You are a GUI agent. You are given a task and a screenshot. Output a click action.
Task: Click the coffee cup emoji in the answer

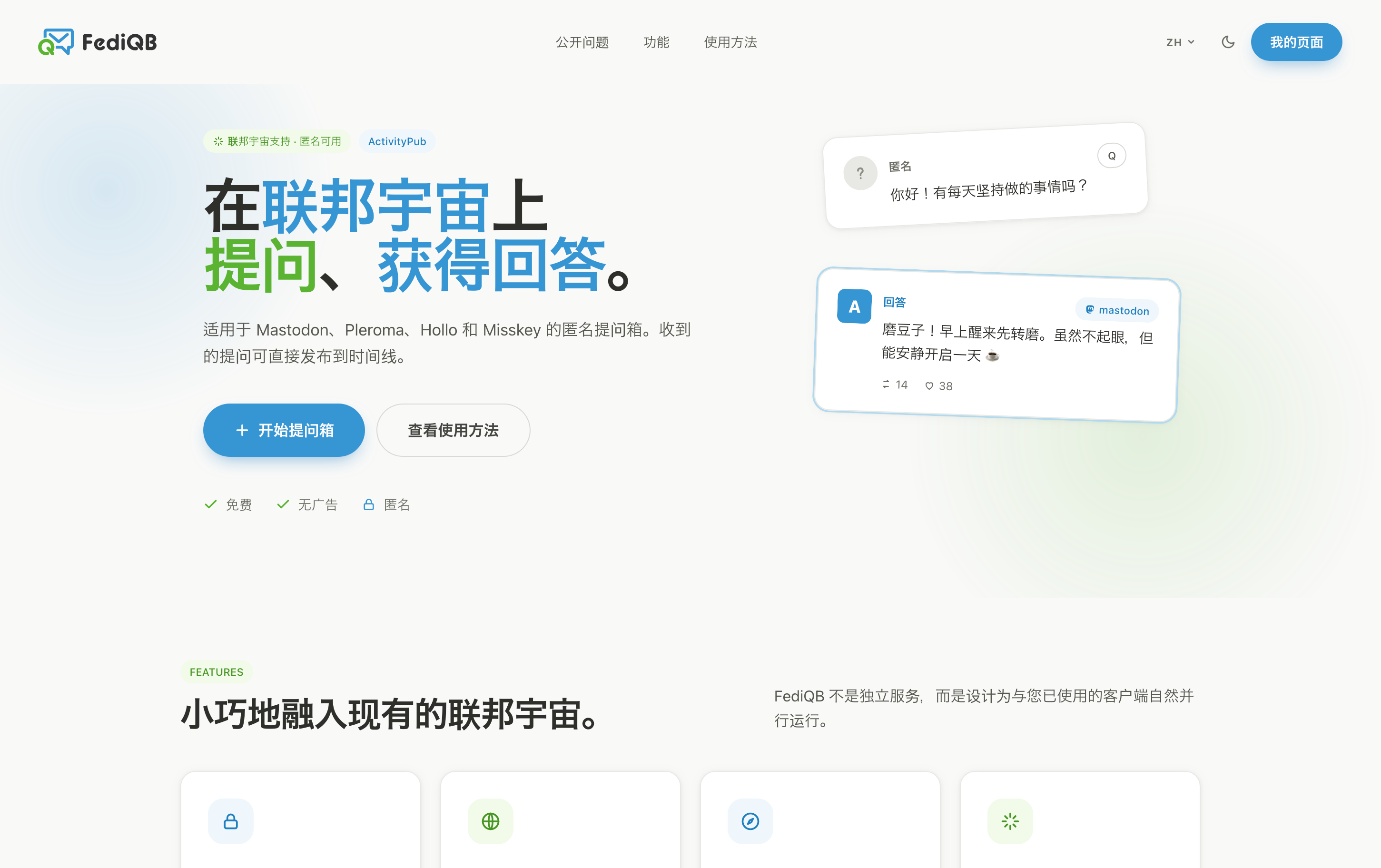(x=992, y=356)
